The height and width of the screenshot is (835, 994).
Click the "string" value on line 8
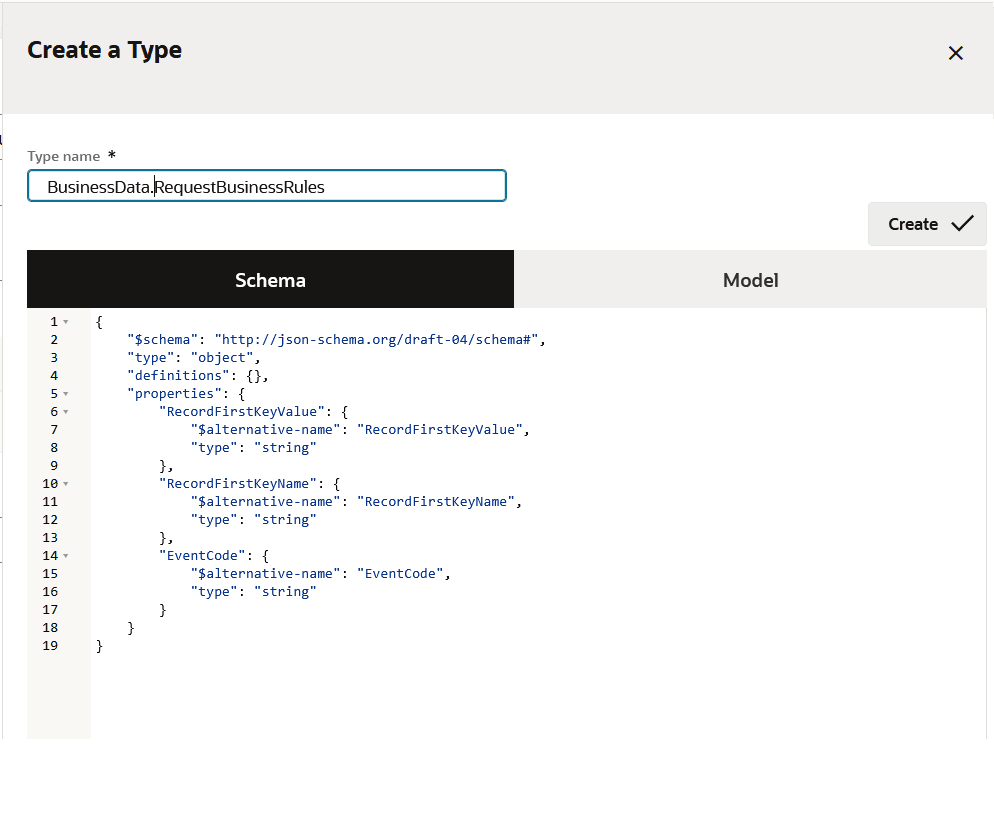pos(285,448)
